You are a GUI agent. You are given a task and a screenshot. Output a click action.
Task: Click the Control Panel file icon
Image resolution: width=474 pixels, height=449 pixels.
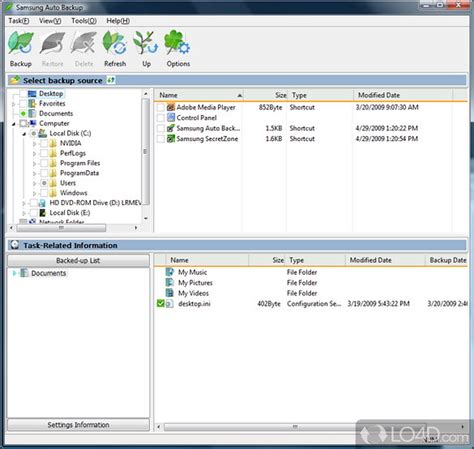point(171,117)
